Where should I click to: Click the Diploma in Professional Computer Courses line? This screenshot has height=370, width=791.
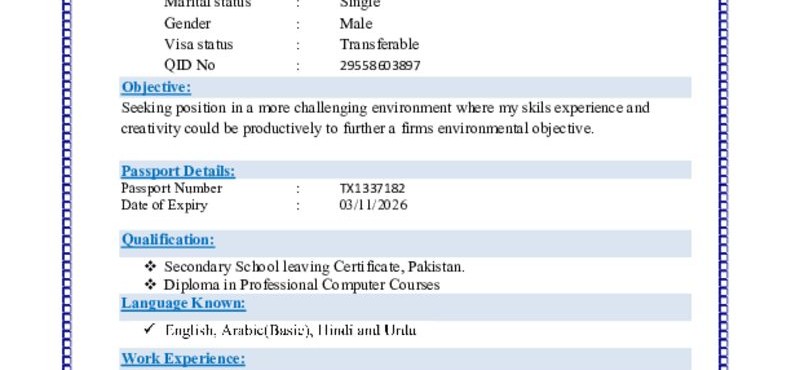click(x=302, y=285)
